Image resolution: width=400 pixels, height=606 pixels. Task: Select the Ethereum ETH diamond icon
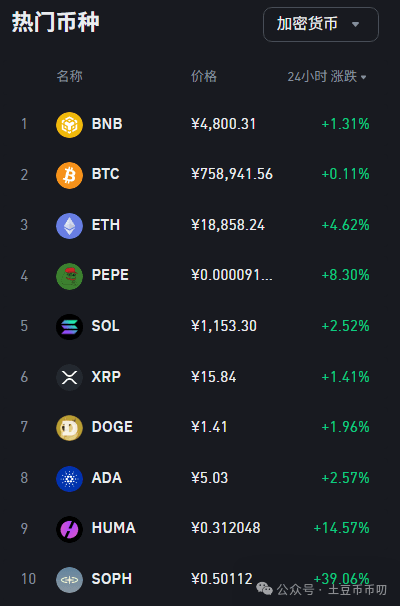point(70,226)
